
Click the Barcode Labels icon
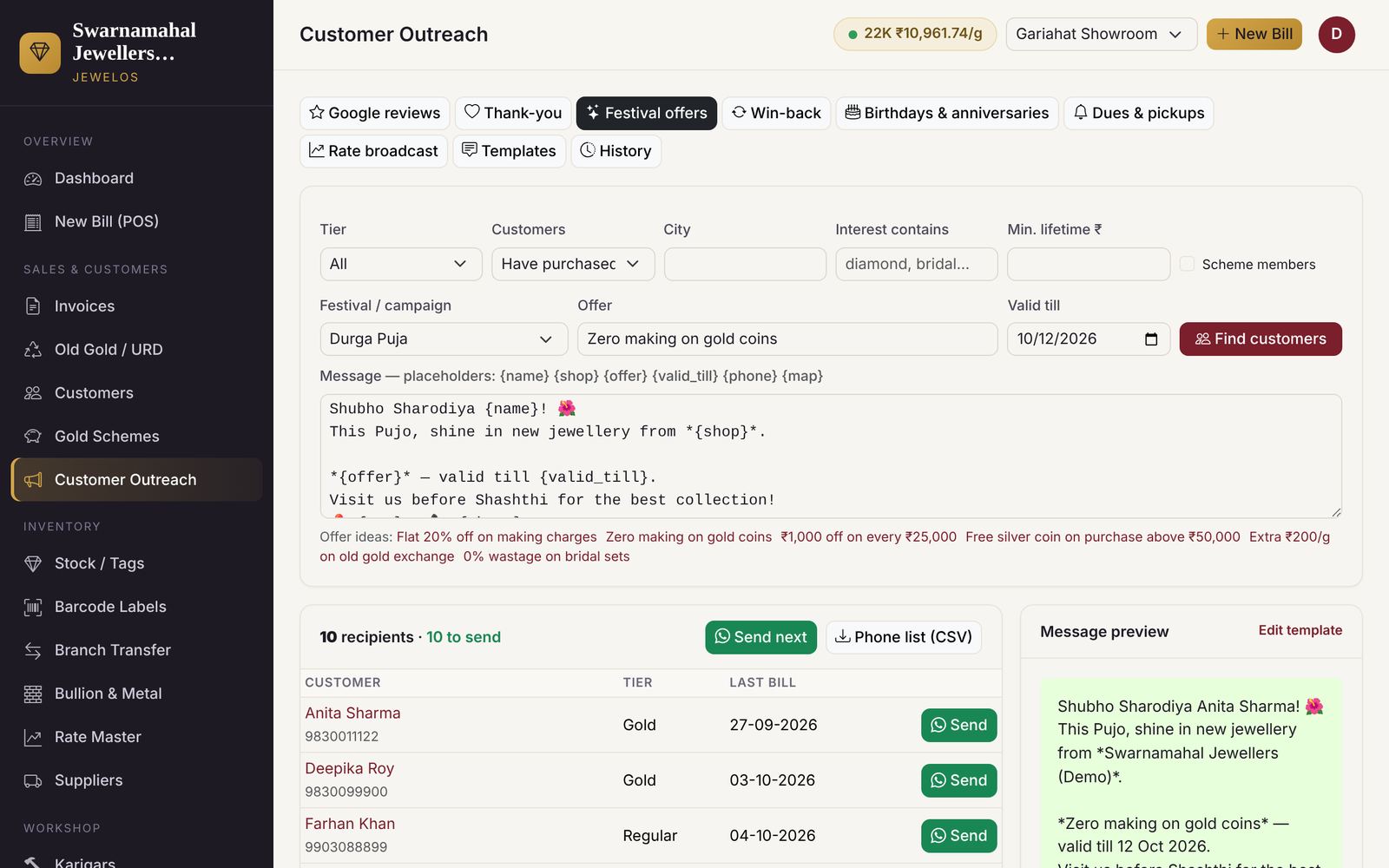[33, 608]
